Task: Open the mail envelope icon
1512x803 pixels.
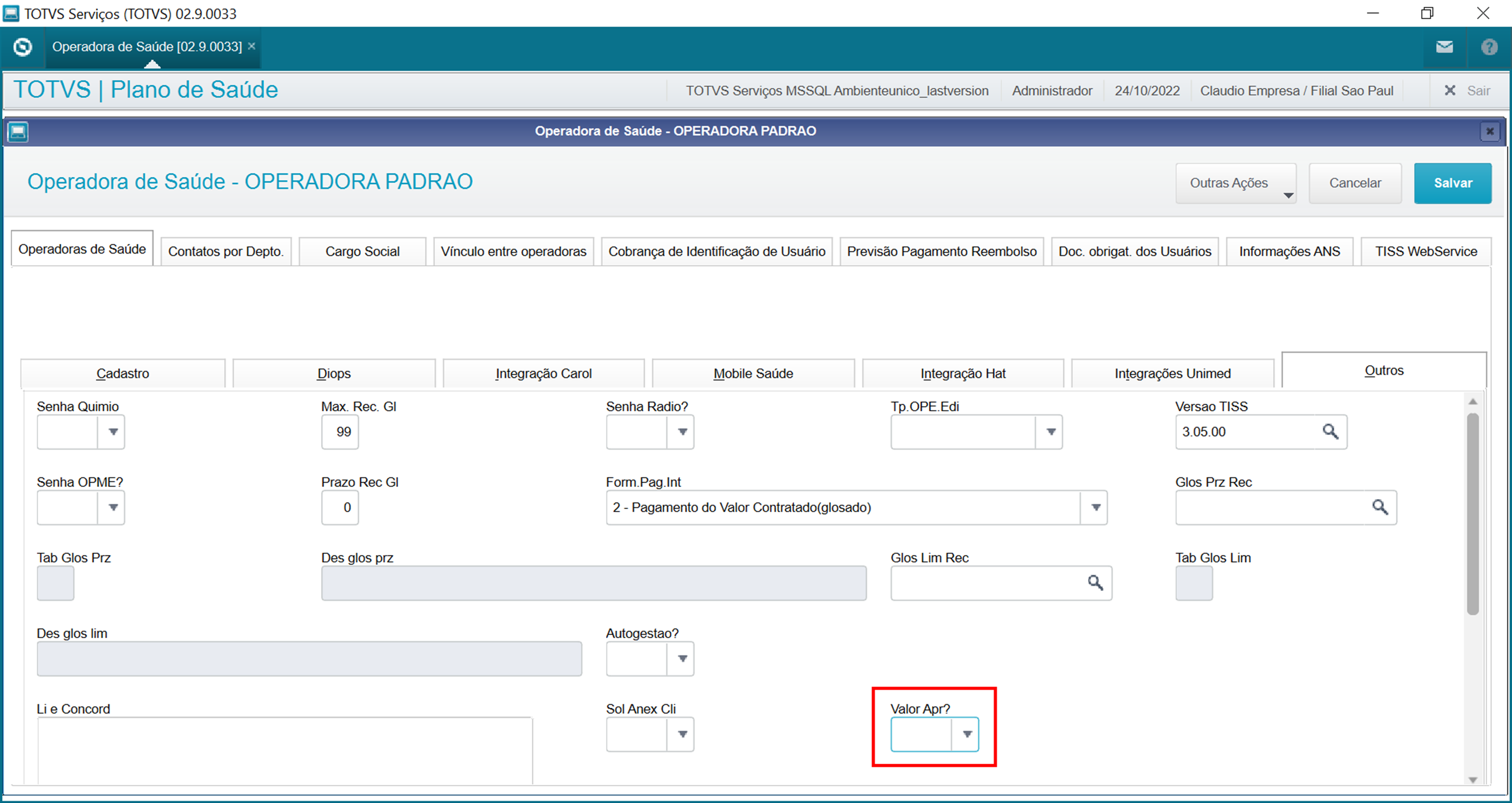Action: point(1444,47)
